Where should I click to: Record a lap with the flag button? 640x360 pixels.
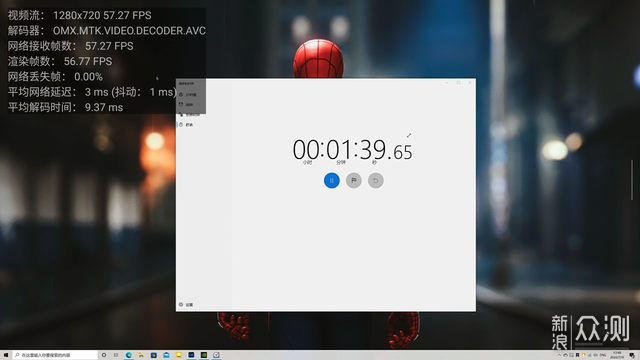[353, 180]
